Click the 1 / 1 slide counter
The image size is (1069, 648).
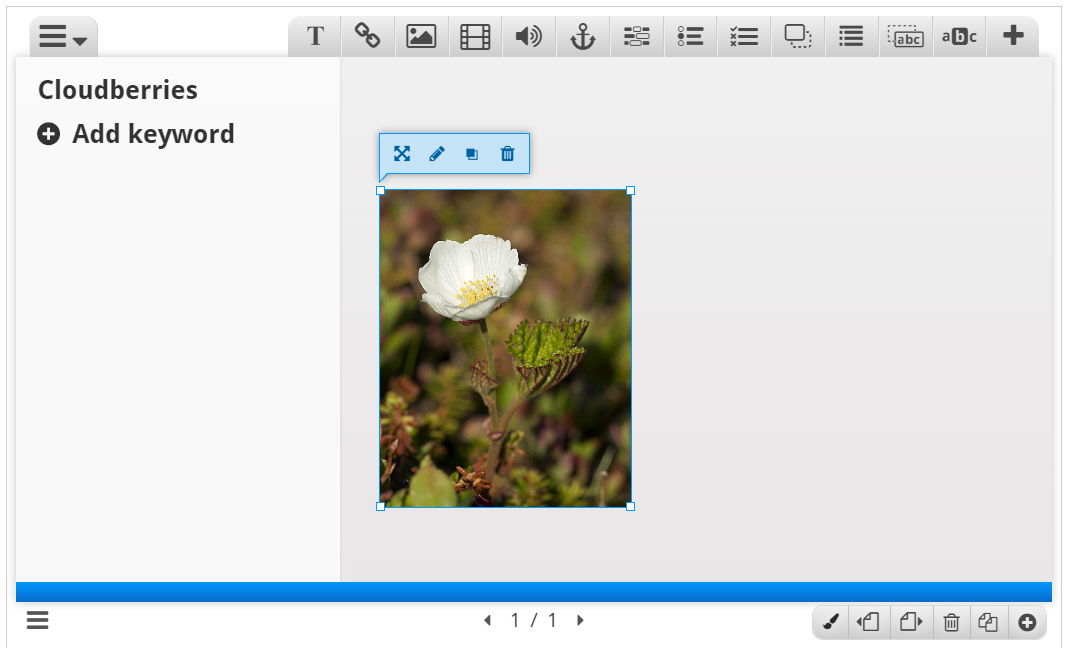534,620
